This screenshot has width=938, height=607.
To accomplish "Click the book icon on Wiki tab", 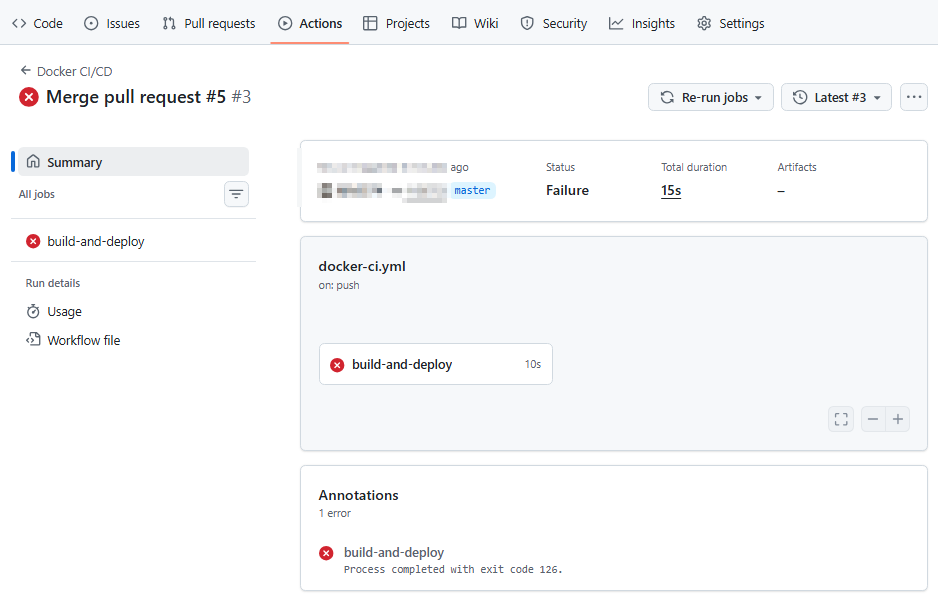I will (459, 23).
